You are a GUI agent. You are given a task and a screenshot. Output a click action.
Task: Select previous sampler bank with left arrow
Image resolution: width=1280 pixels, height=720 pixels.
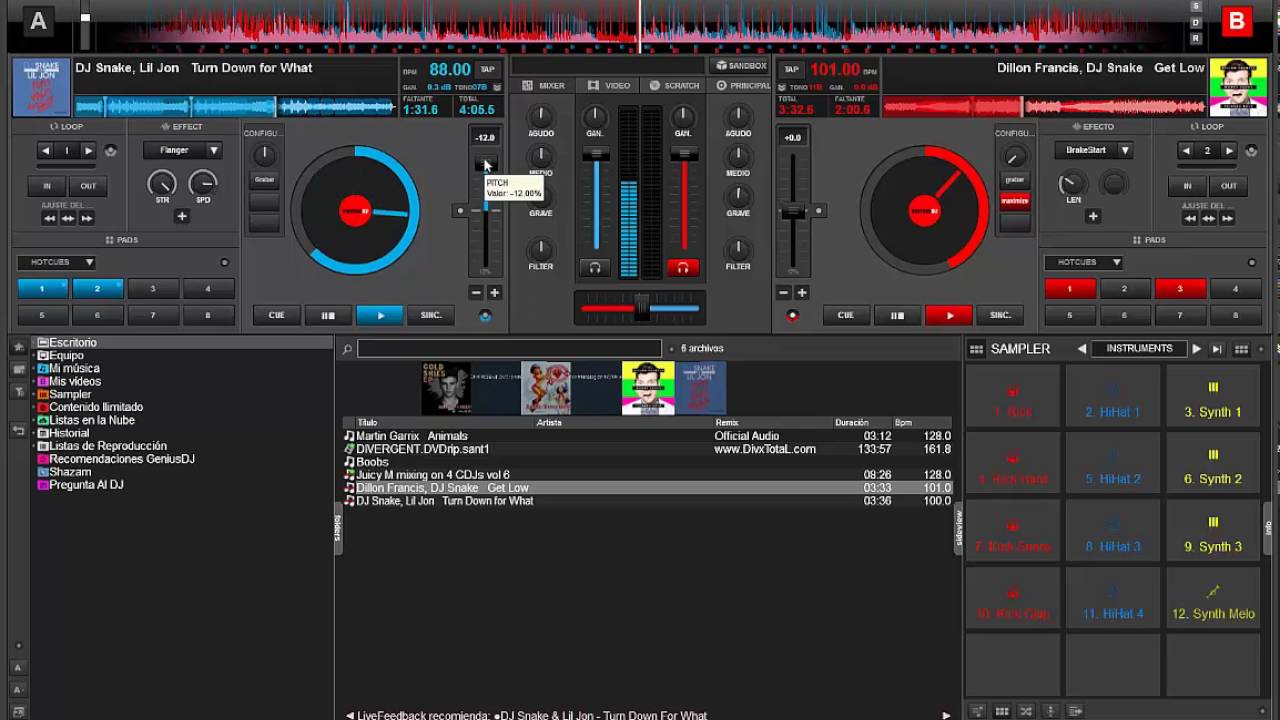[x=1082, y=349]
